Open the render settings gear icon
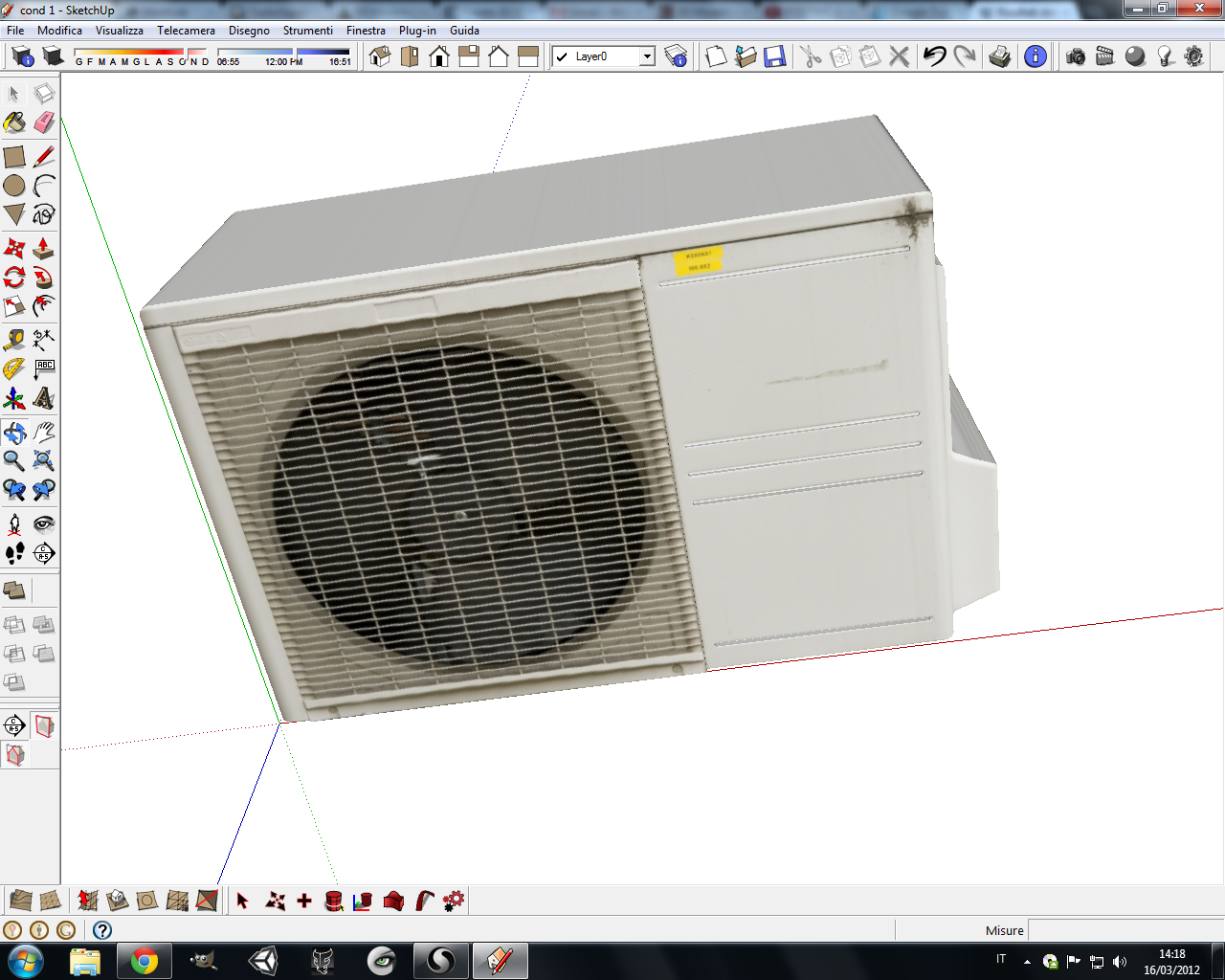The image size is (1225, 980). pos(1194,56)
